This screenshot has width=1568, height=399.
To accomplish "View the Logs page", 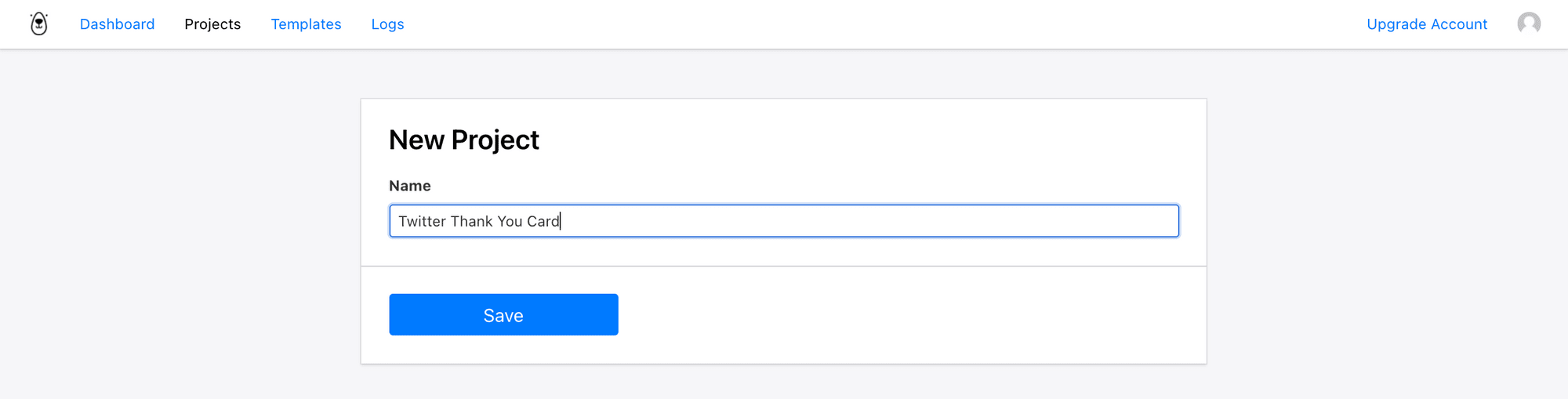I will 387,24.
